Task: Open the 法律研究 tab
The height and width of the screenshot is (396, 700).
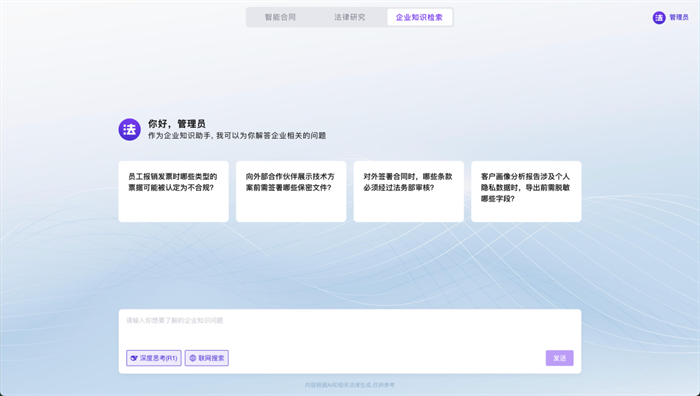Action: click(350, 17)
